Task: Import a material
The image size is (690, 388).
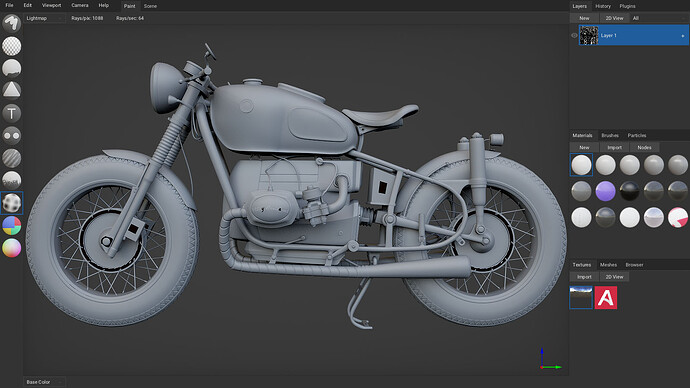Action: (614, 147)
